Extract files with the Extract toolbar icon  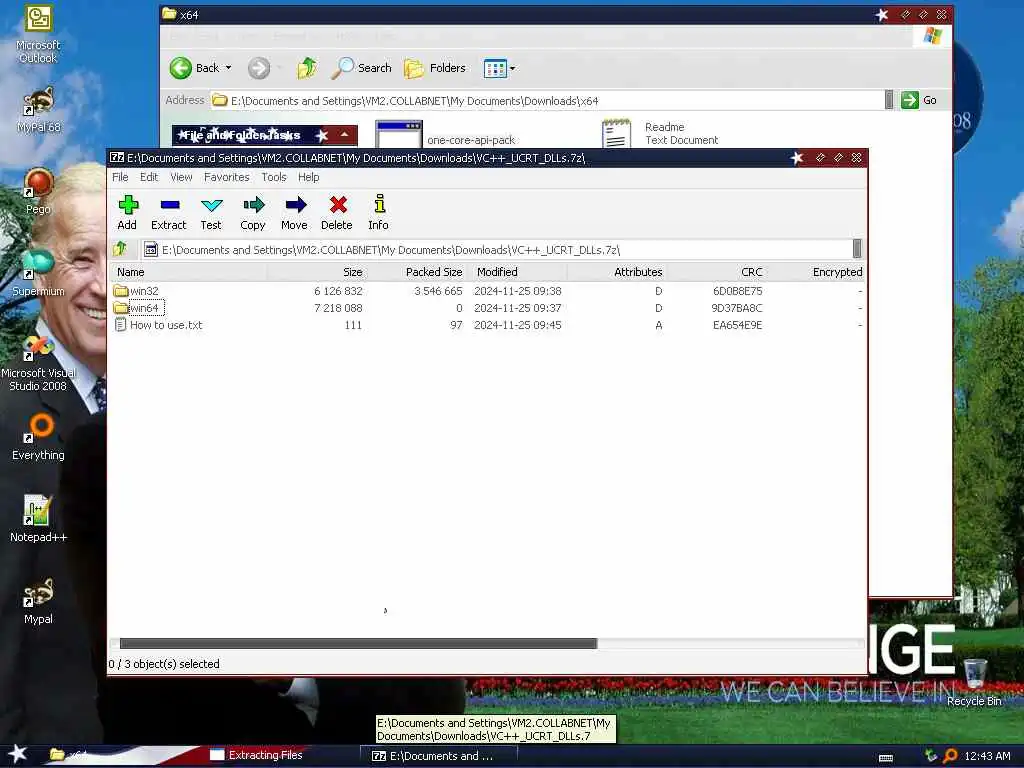pyautogui.click(x=168, y=213)
